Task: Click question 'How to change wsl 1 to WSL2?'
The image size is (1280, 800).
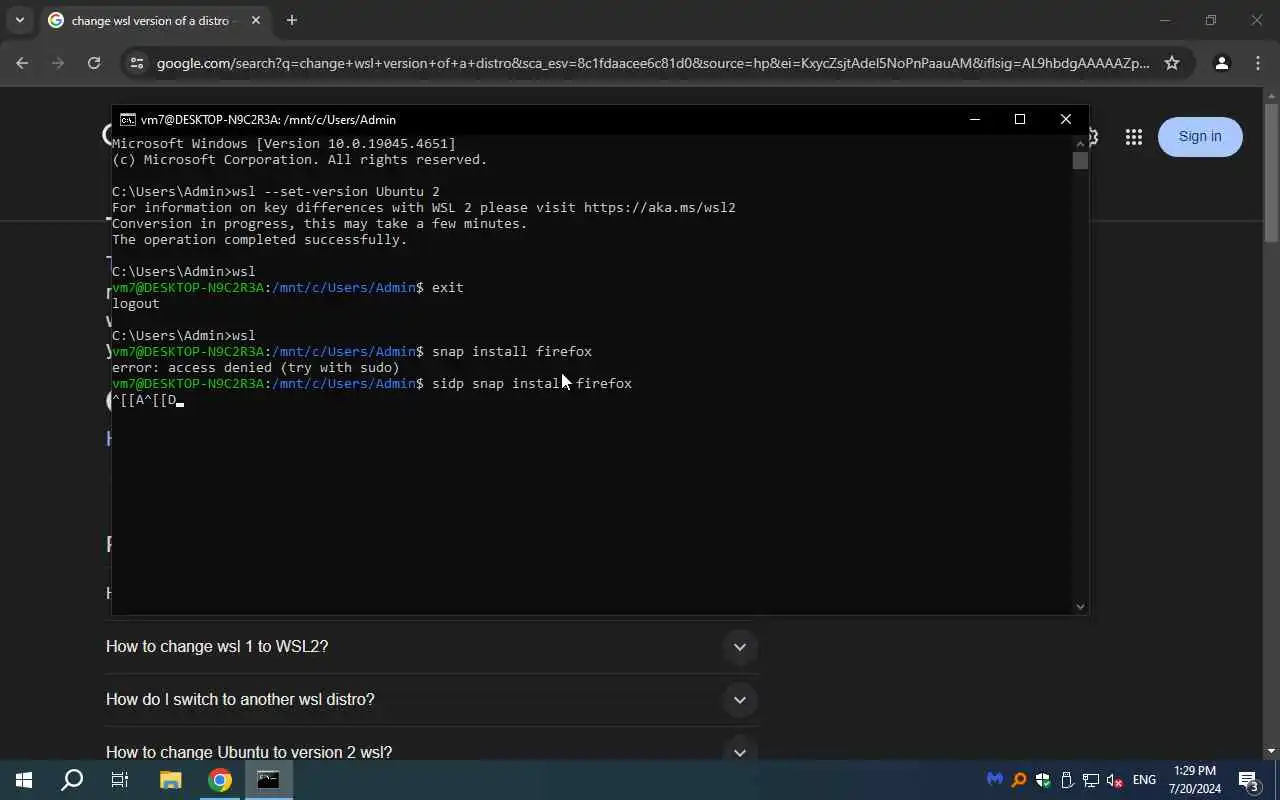Action: click(217, 647)
